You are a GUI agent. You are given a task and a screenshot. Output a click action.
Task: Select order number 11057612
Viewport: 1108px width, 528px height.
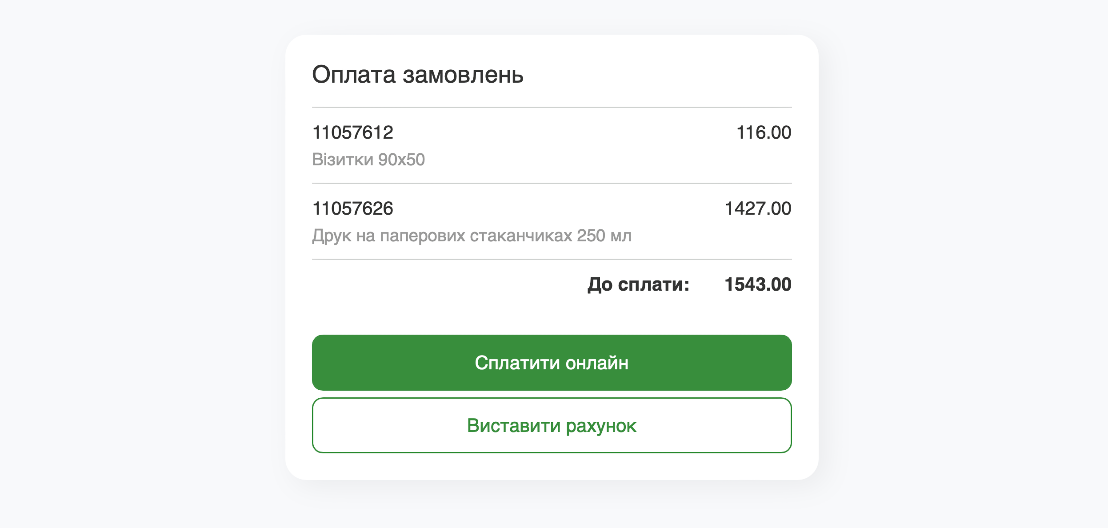pos(353,132)
